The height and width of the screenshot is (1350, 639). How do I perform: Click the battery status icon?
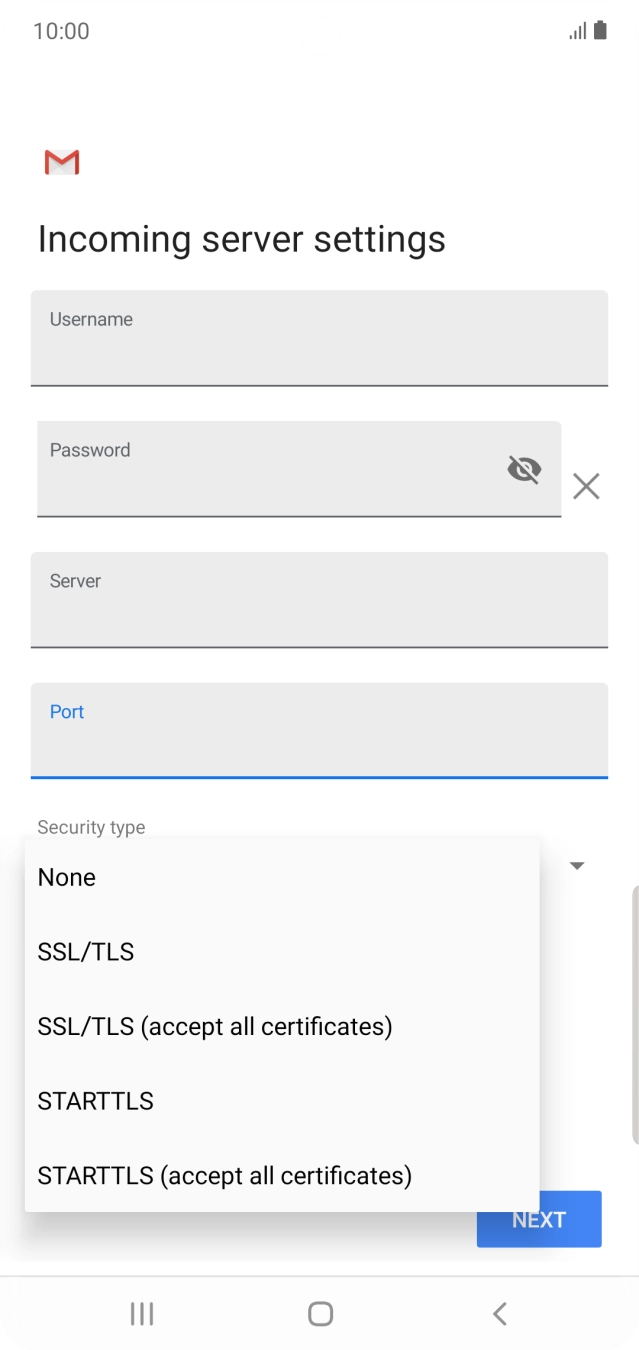point(601,31)
